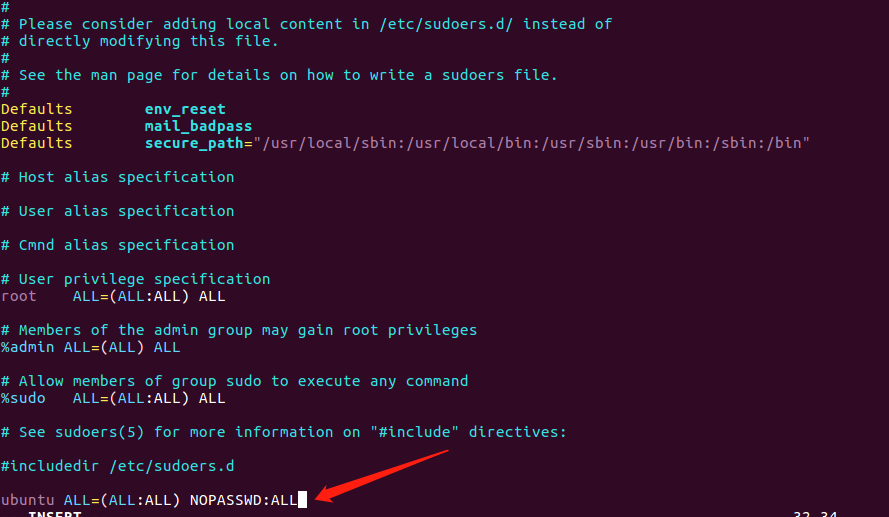Click the ubuntu username on last line

pos(27,500)
